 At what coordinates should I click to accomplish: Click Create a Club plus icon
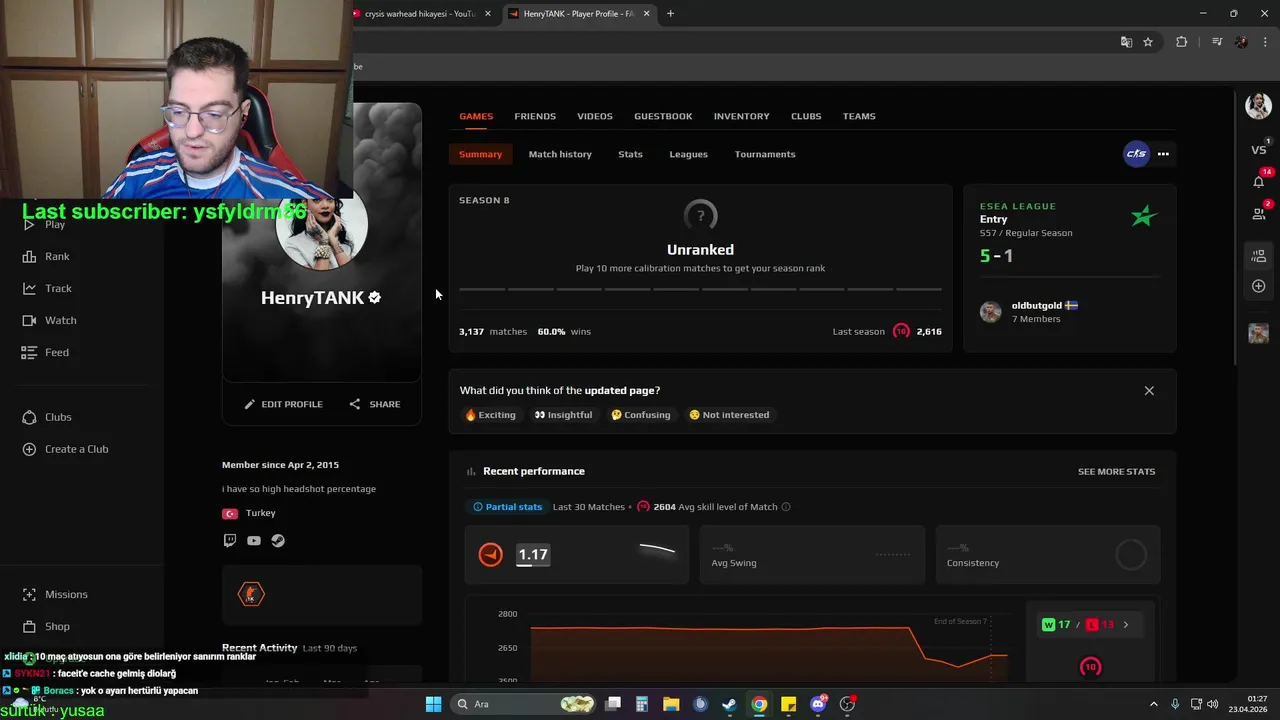point(29,449)
